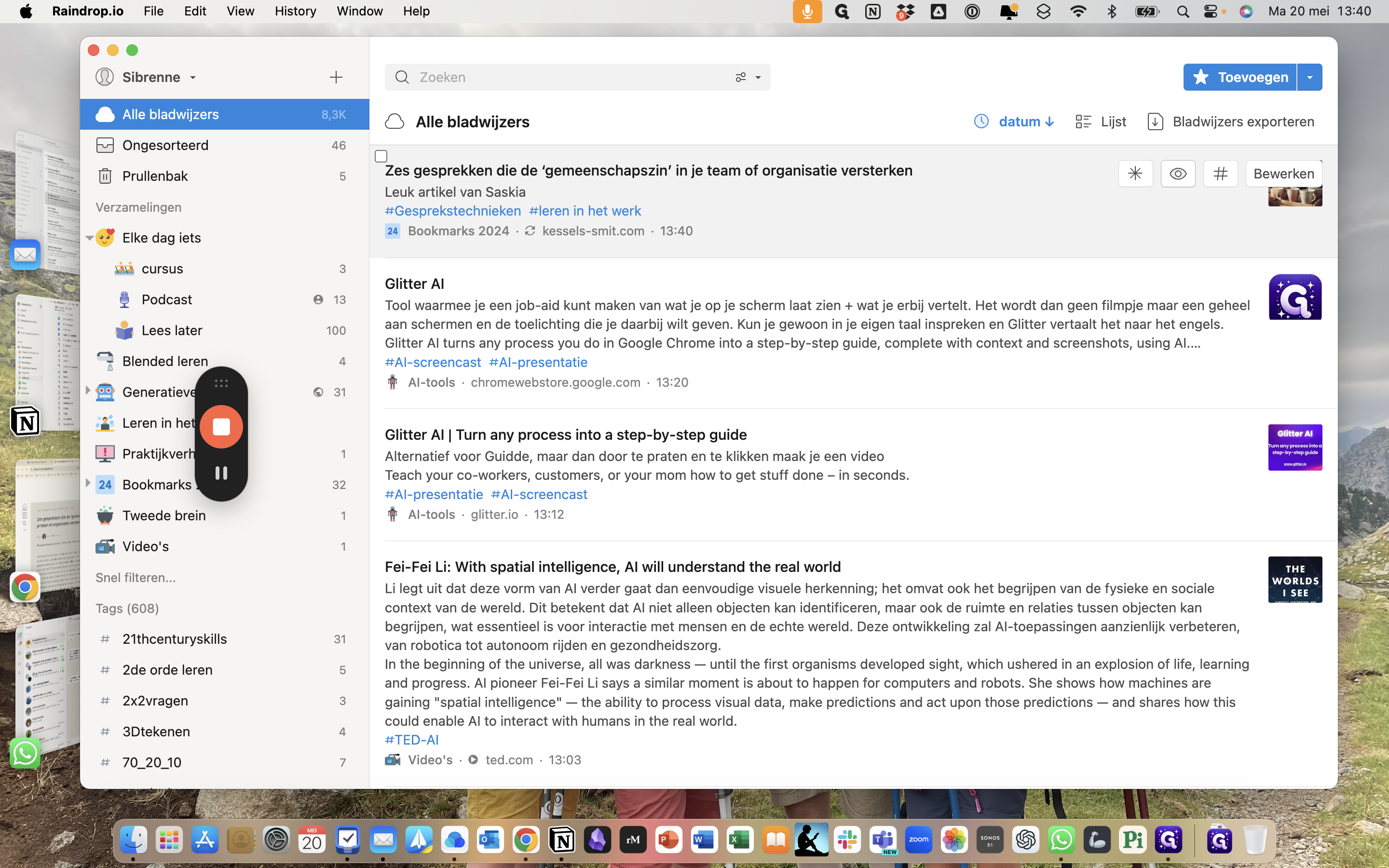Open the Window menu
This screenshot has width=1389, height=868.
tap(359, 11)
